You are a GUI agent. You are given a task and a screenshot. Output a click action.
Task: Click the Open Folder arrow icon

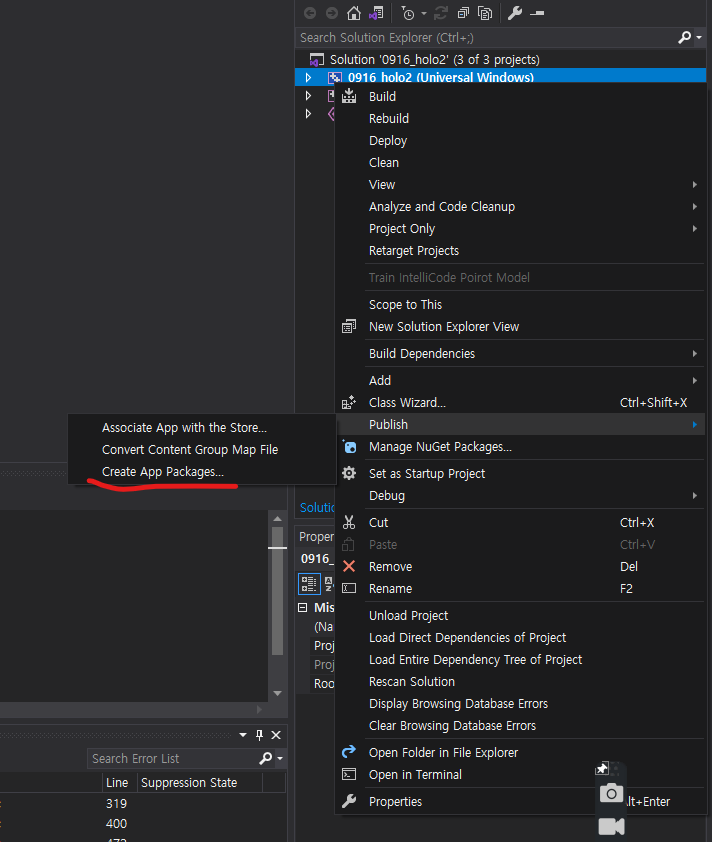(349, 752)
